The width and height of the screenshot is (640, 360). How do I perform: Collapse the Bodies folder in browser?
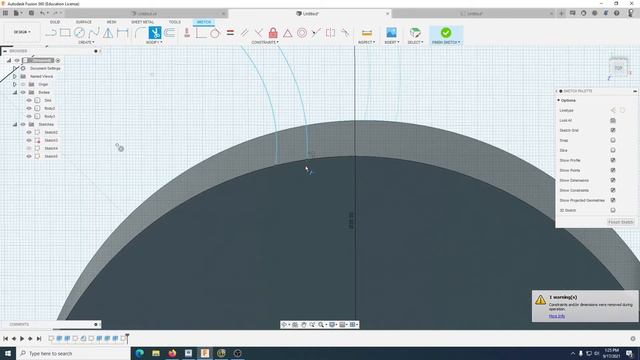[x=15, y=92]
